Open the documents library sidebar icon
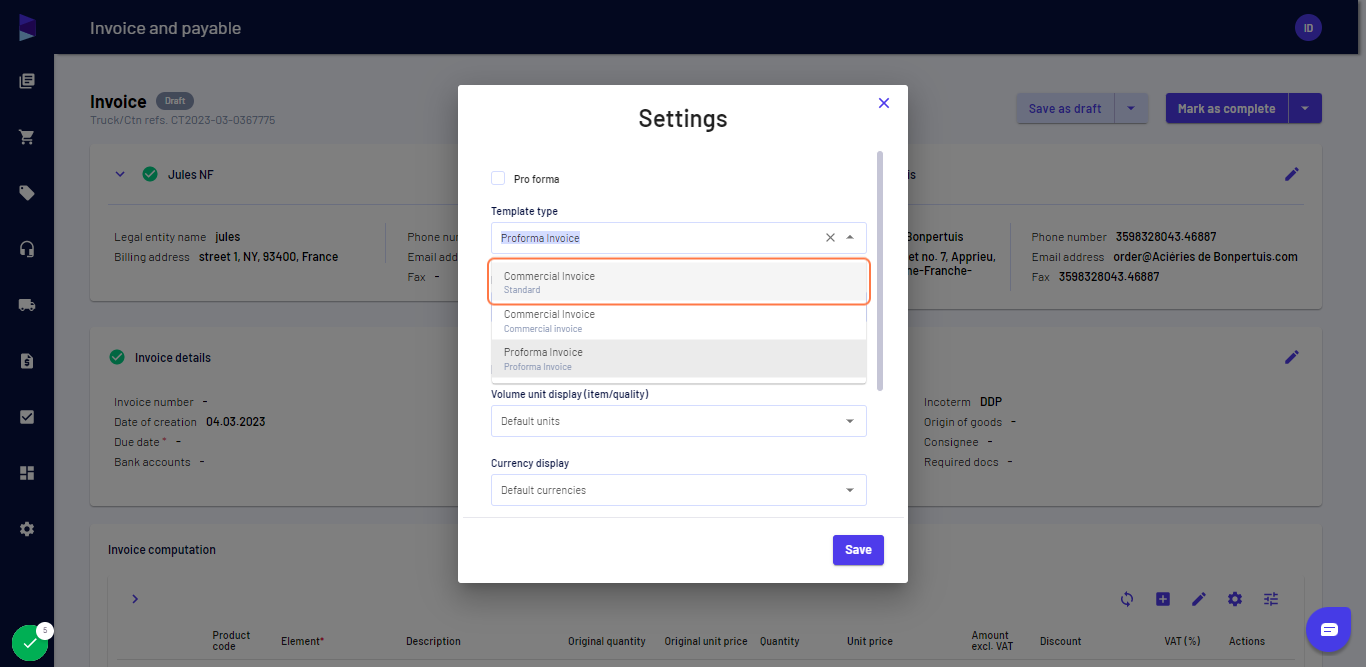The image size is (1366, 667). (x=27, y=81)
